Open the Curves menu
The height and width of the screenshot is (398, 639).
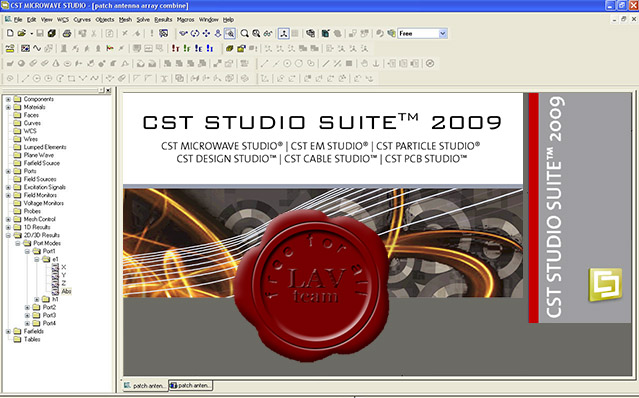82,20
